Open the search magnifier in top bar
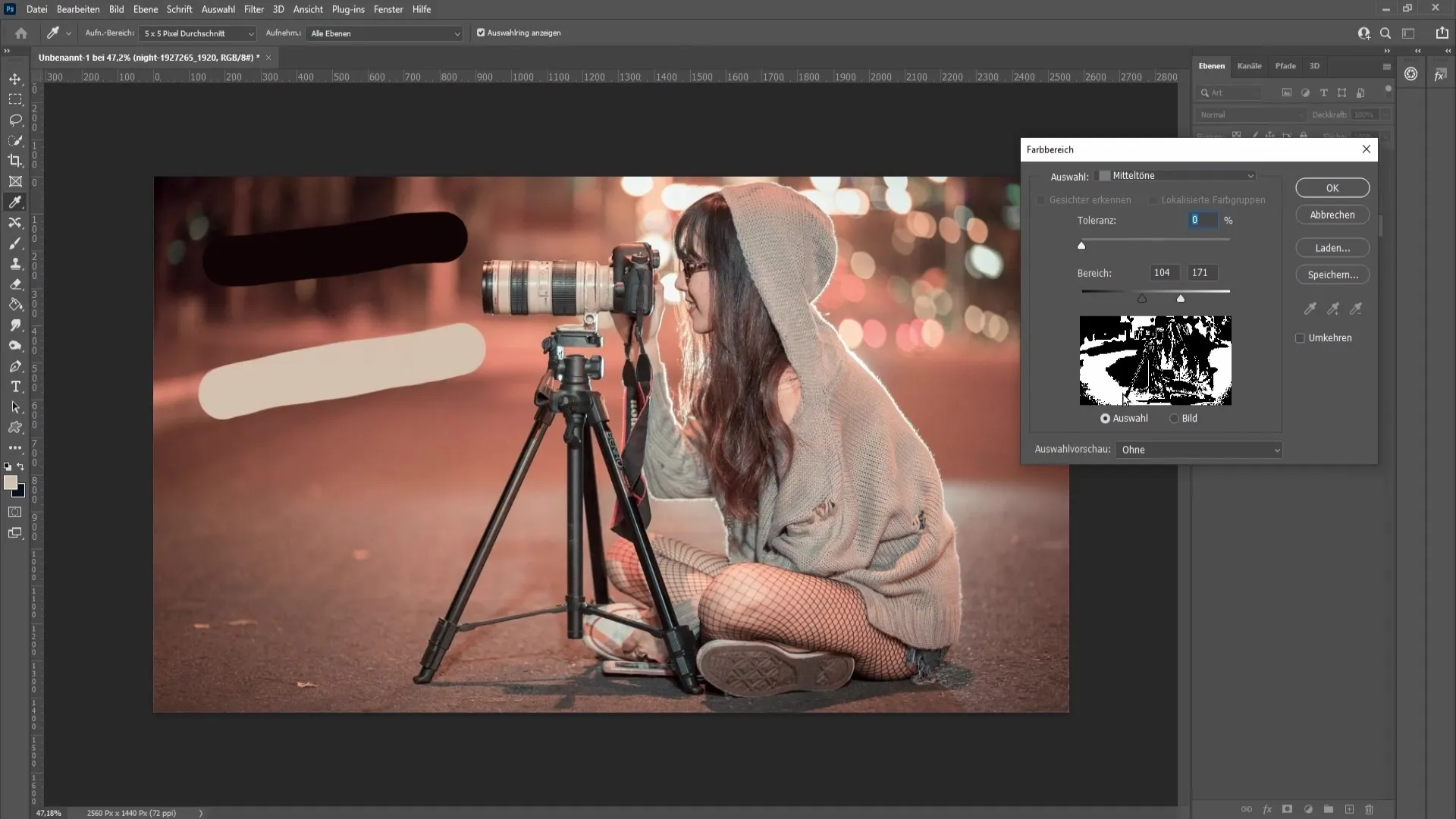1456x819 pixels. pos(1385,33)
